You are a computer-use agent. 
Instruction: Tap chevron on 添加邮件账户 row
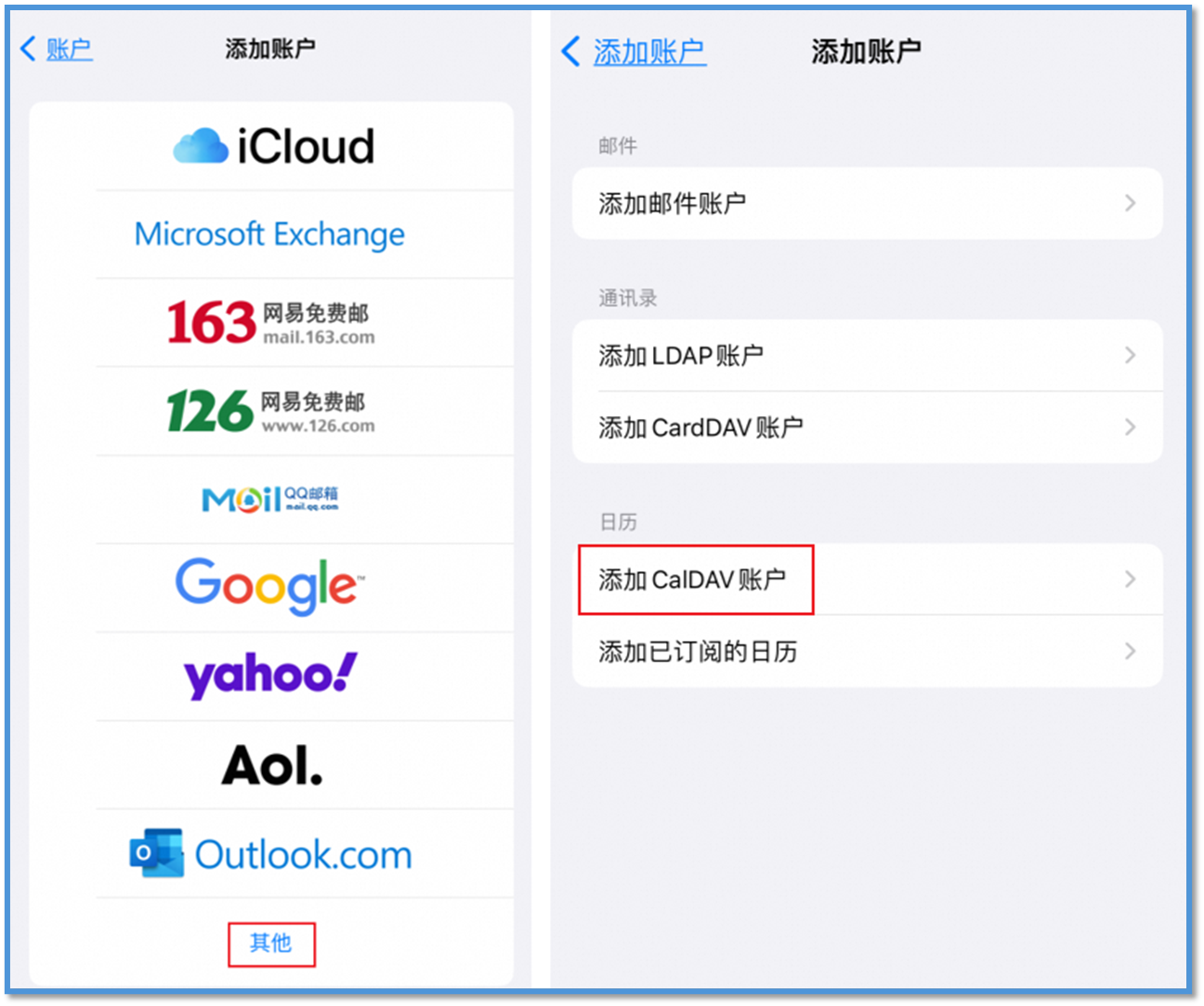(x=1130, y=203)
